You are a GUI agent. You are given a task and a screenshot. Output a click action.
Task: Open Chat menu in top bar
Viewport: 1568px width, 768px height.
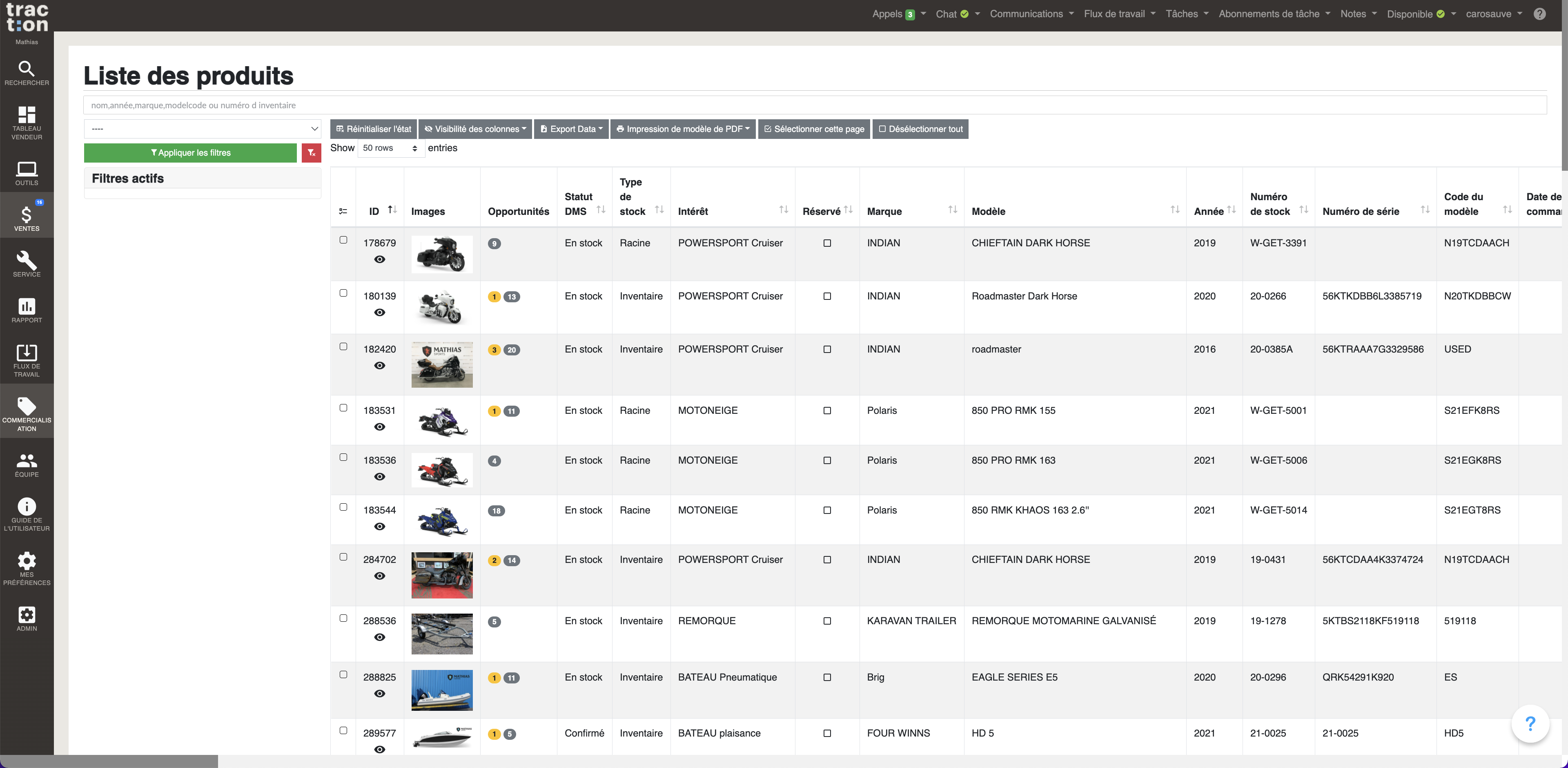click(x=958, y=14)
